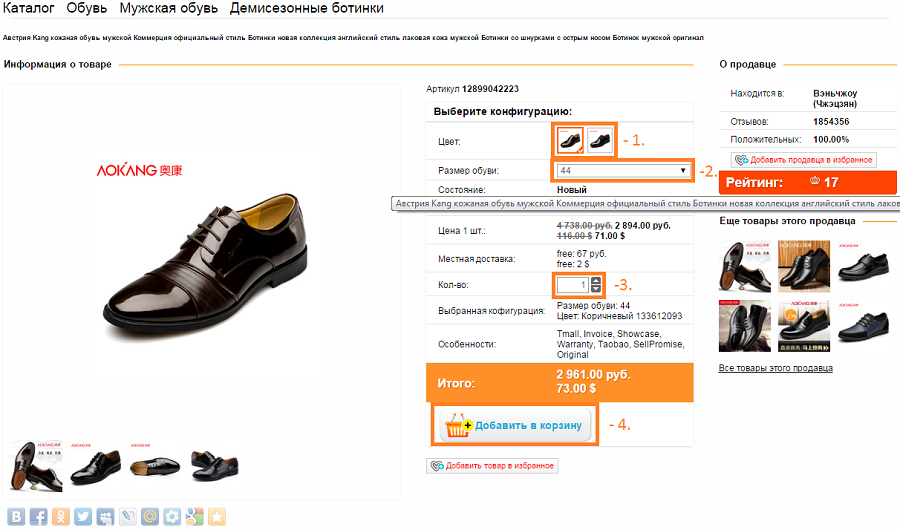Viewport: 900px width, 530px height.
Task: Increase quantity with the up arrow
Action: [x=597, y=281]
